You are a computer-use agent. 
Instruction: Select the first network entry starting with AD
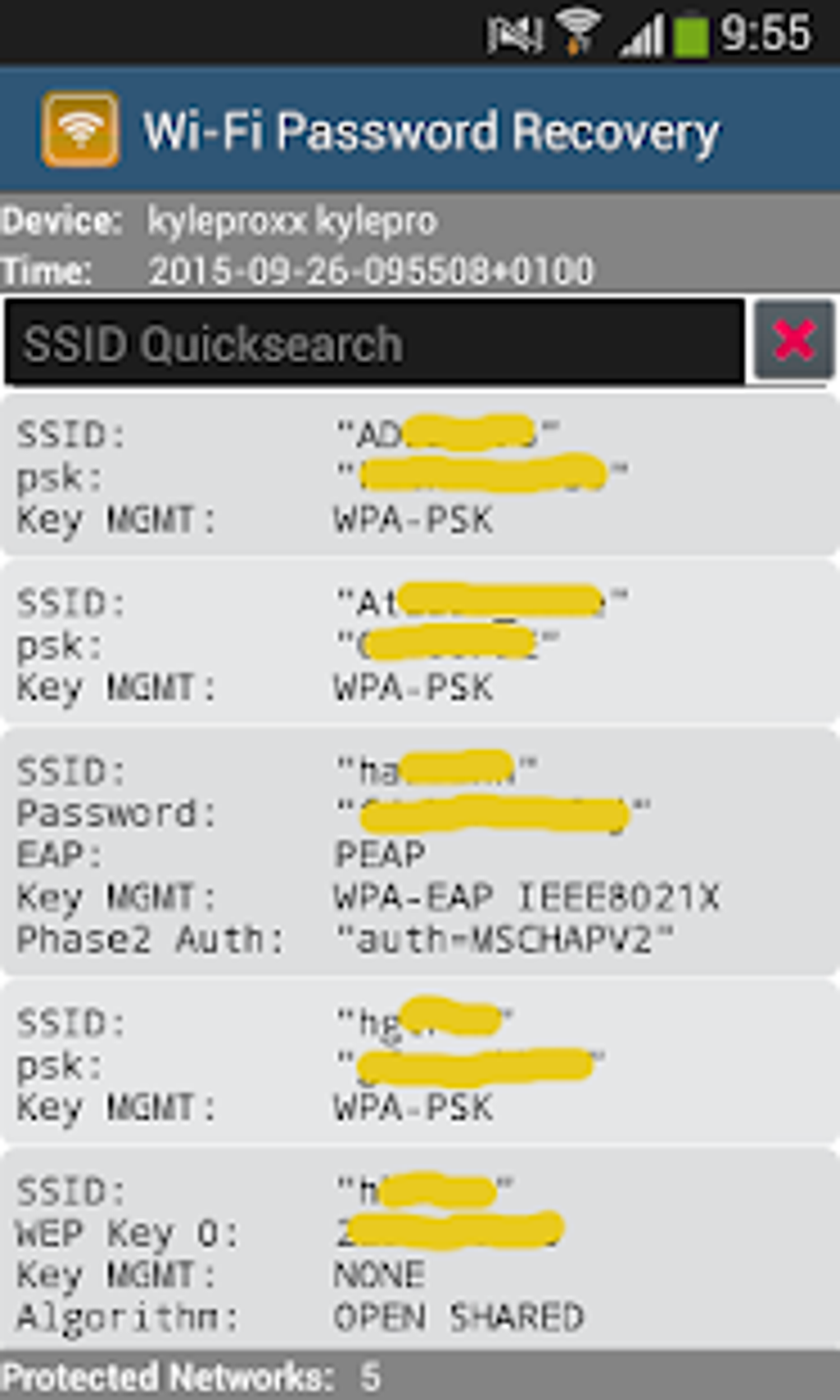tap(420, 476)
